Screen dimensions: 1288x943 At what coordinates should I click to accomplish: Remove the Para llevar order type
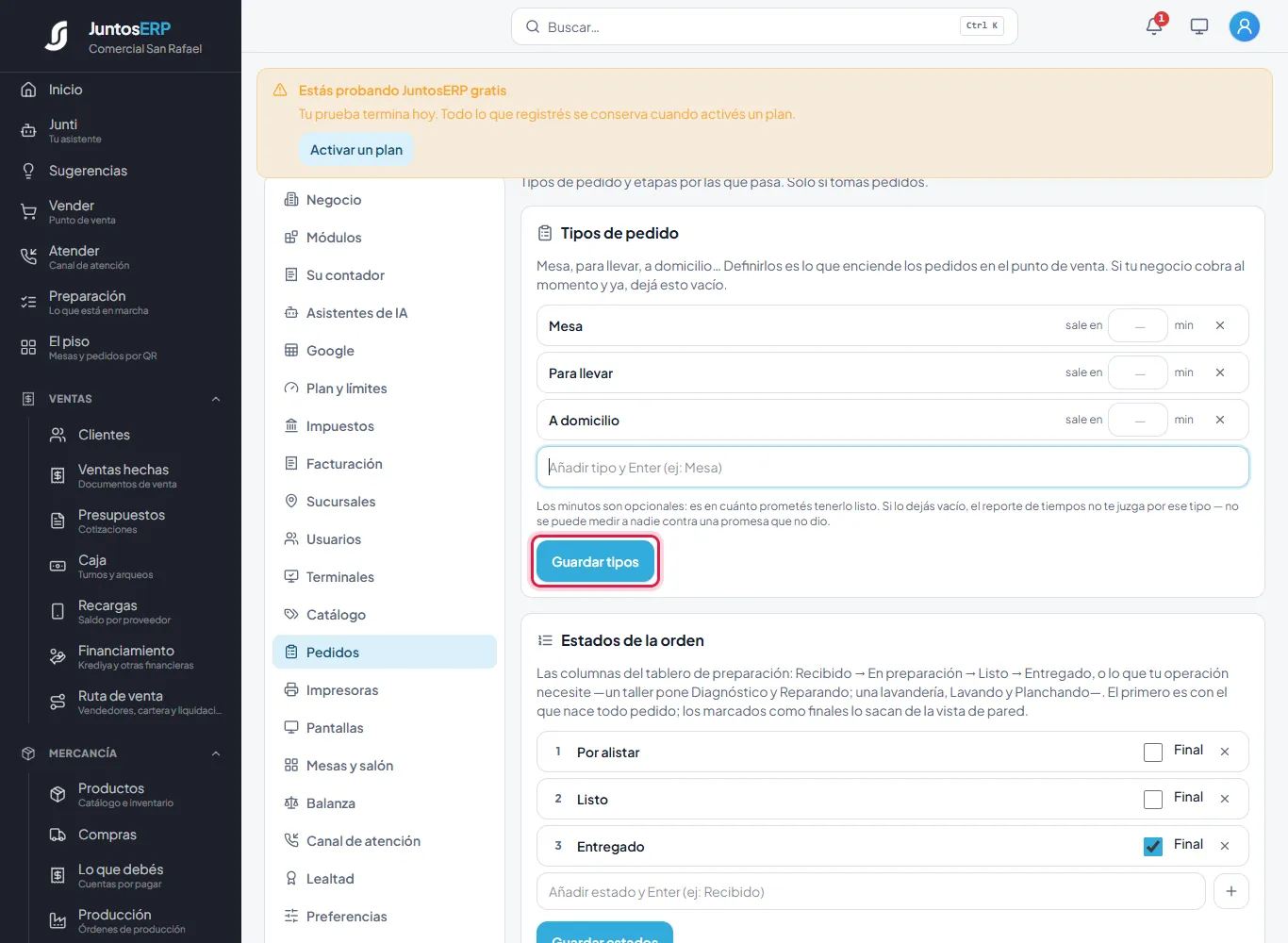click(x=1220, y=372)
